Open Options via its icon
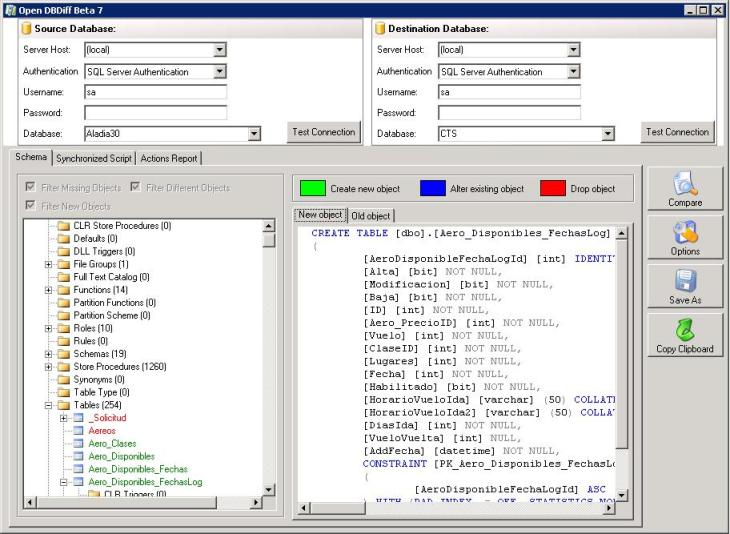Screen dimensions: 730x534 point(684,232)
